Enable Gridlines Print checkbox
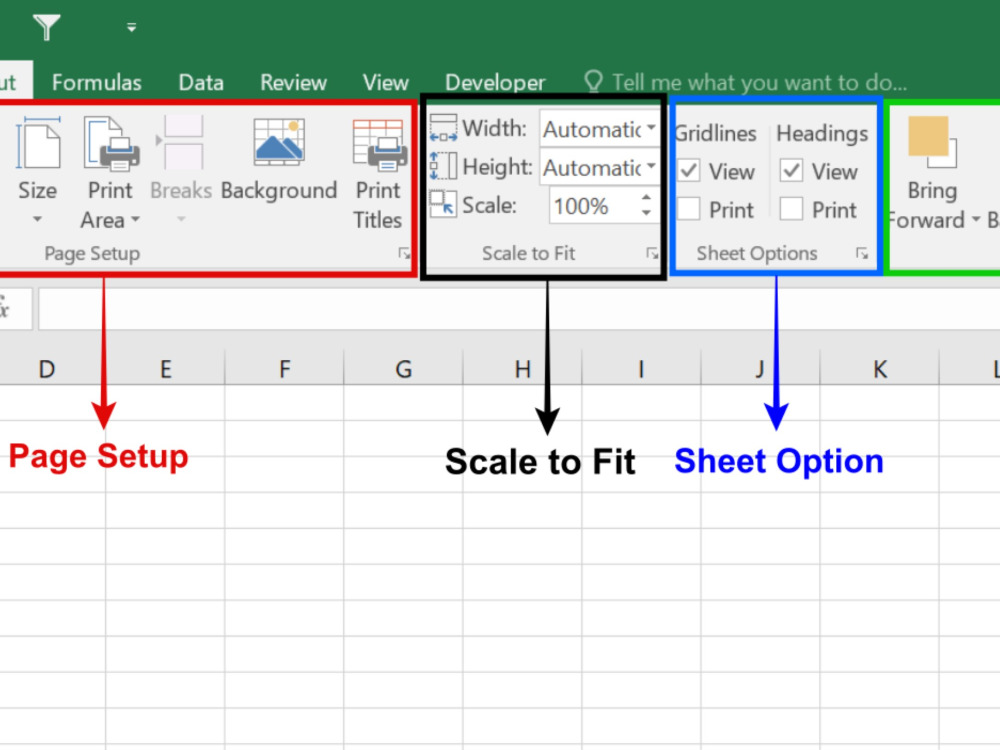Viewport: 1000px width, 750px height. pos(688,209)
